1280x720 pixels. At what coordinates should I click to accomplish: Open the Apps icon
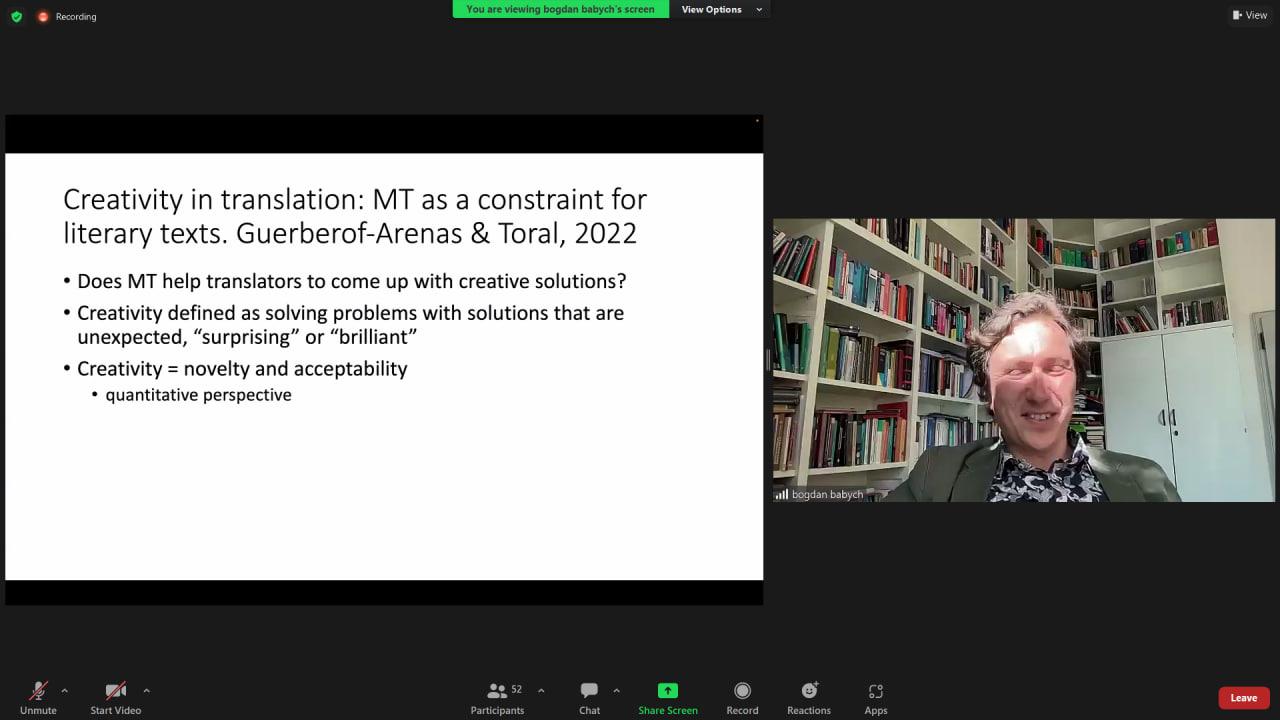(x=876, y=691)
